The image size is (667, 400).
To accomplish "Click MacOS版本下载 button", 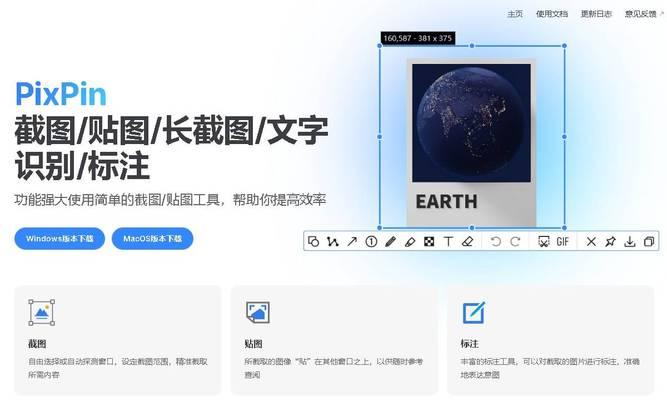I will [152, 239].
